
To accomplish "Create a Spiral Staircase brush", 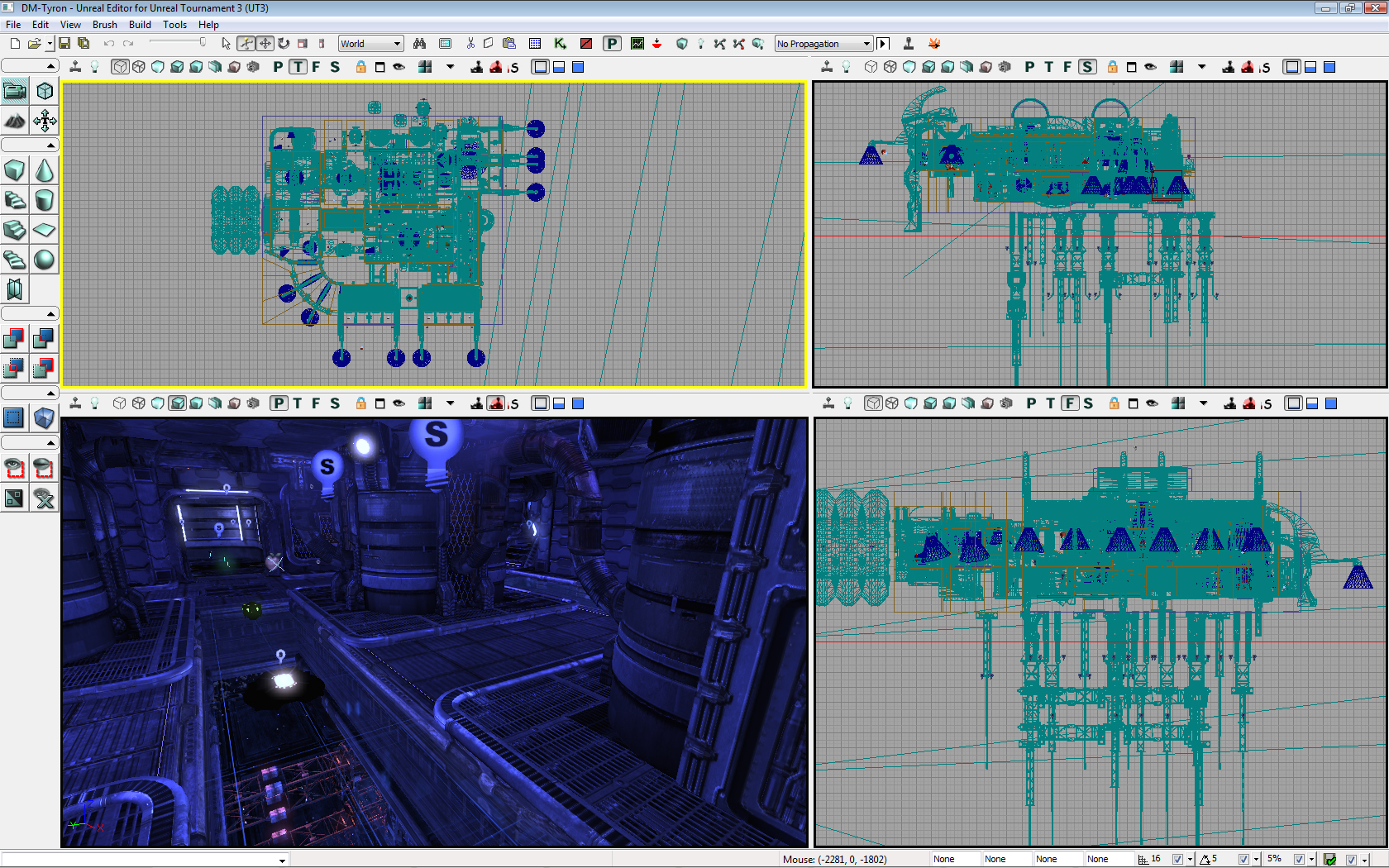I will pos(15,260).
